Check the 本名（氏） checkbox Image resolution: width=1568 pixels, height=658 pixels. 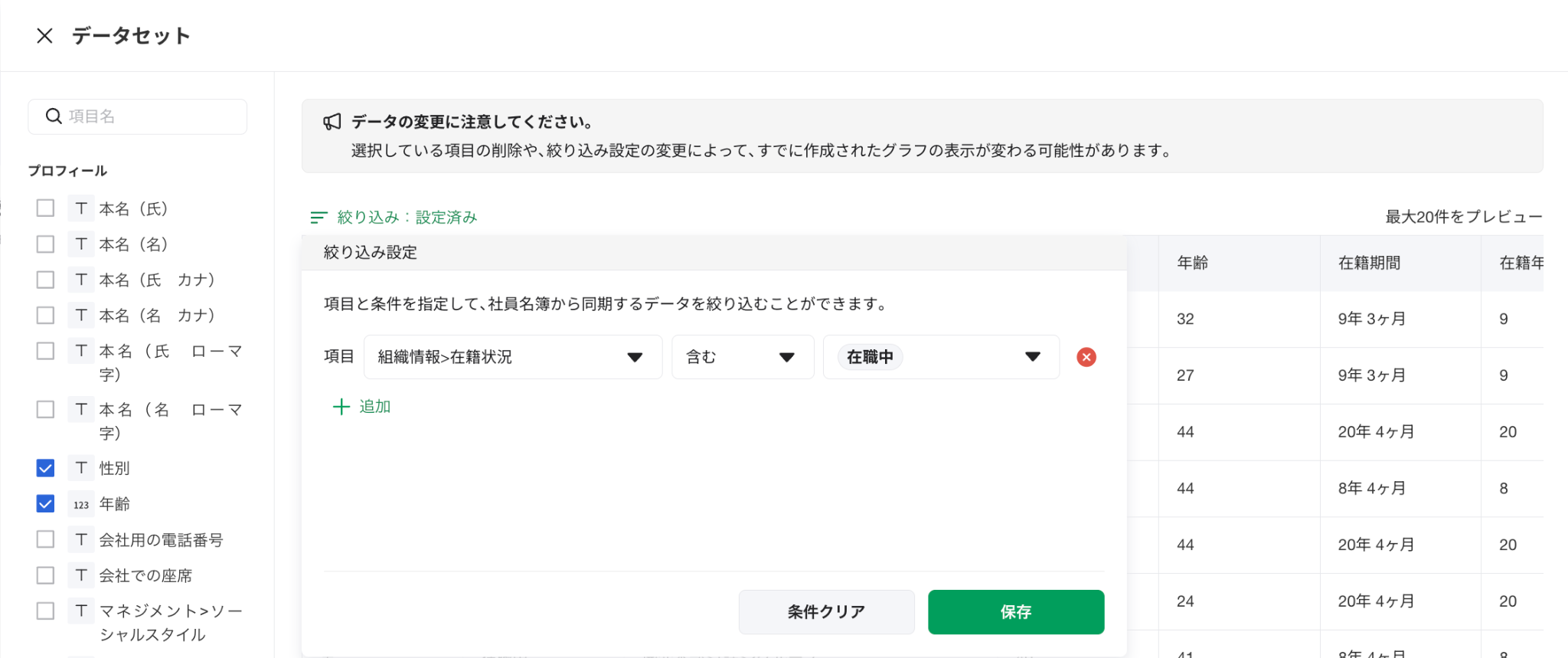46,208
